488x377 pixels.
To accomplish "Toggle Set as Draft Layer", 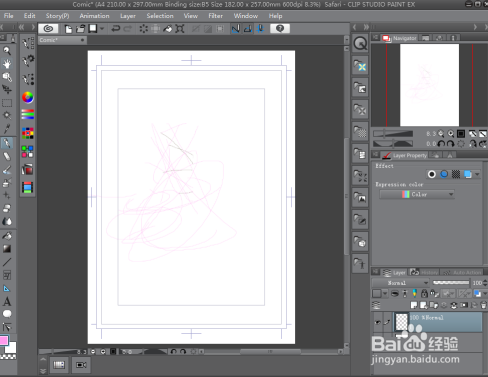I will pos(414,293).
